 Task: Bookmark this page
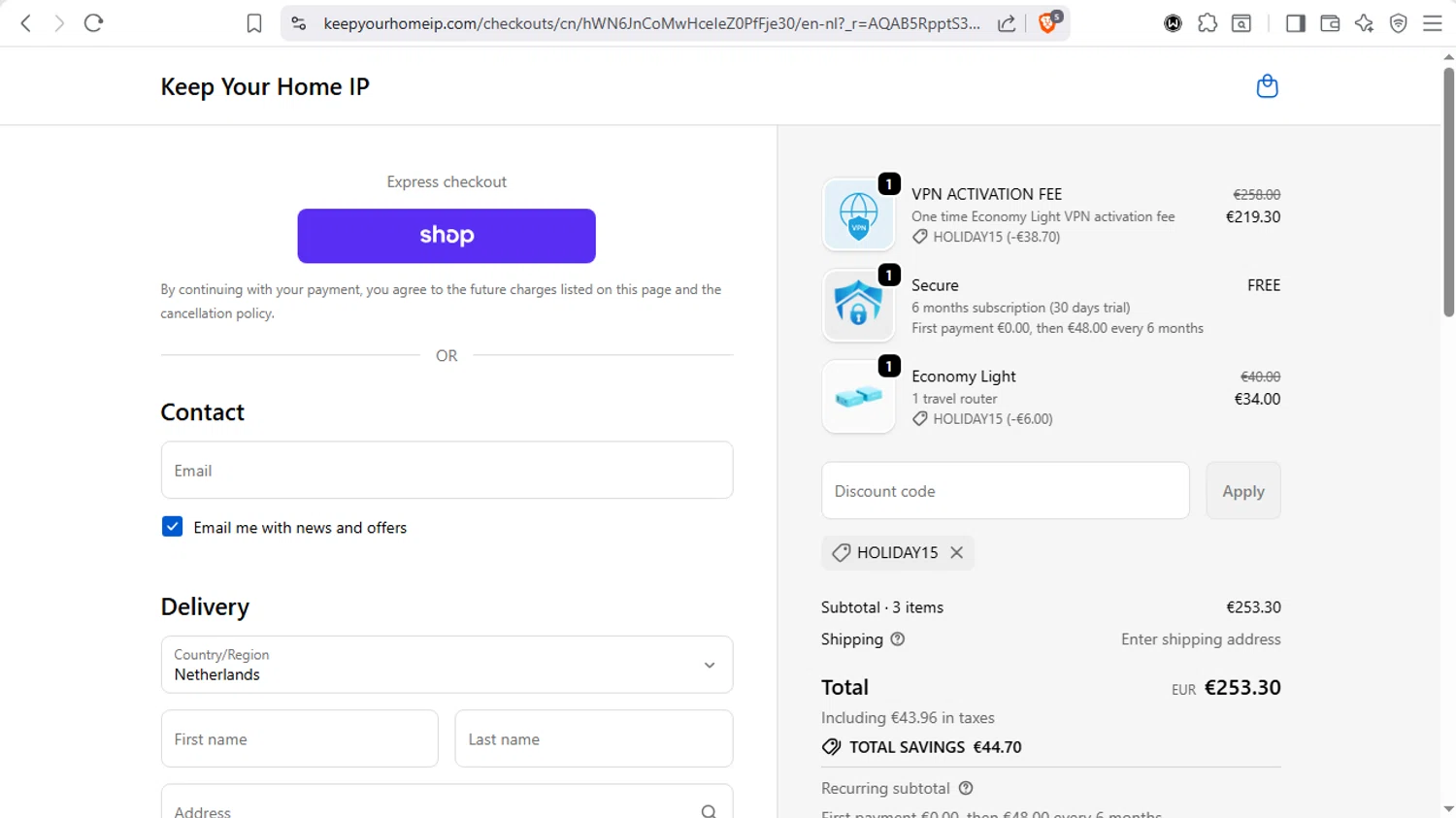[254, 23]
